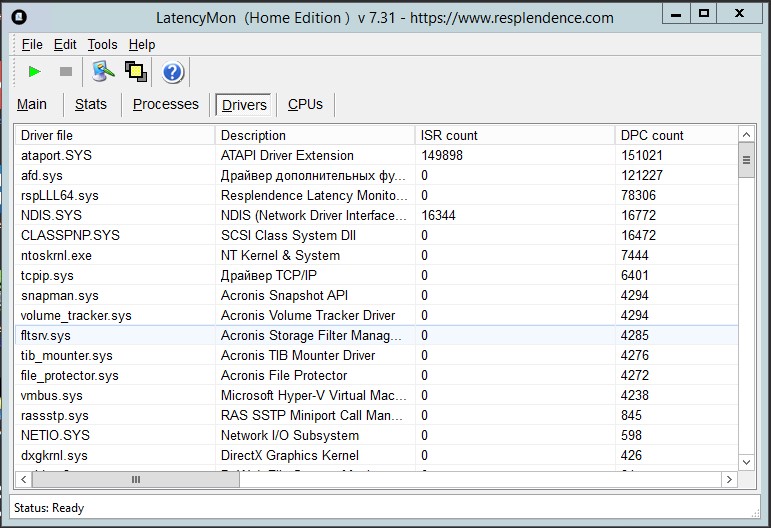771x528 pixels.
Task: Select the tcpip.sys driver row
Action: [x=377, y=275]
